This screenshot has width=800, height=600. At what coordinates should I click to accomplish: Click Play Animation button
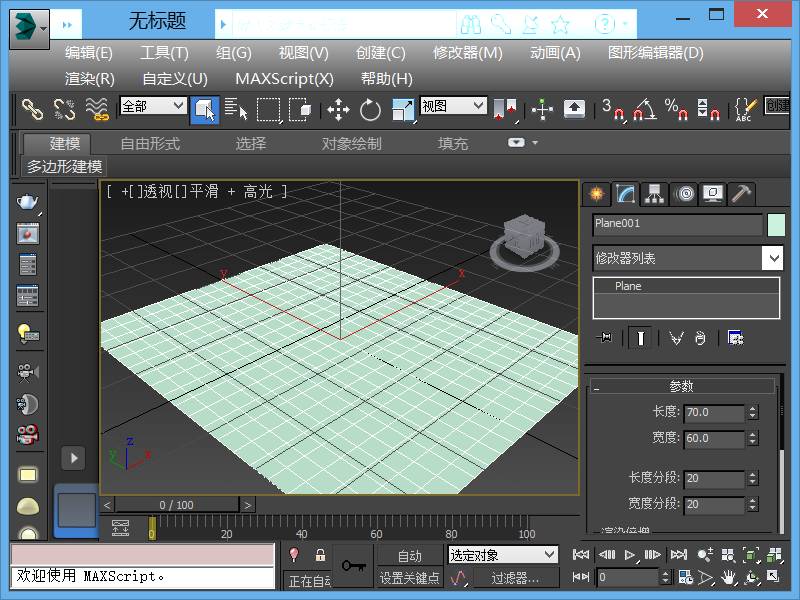[630, 555]
